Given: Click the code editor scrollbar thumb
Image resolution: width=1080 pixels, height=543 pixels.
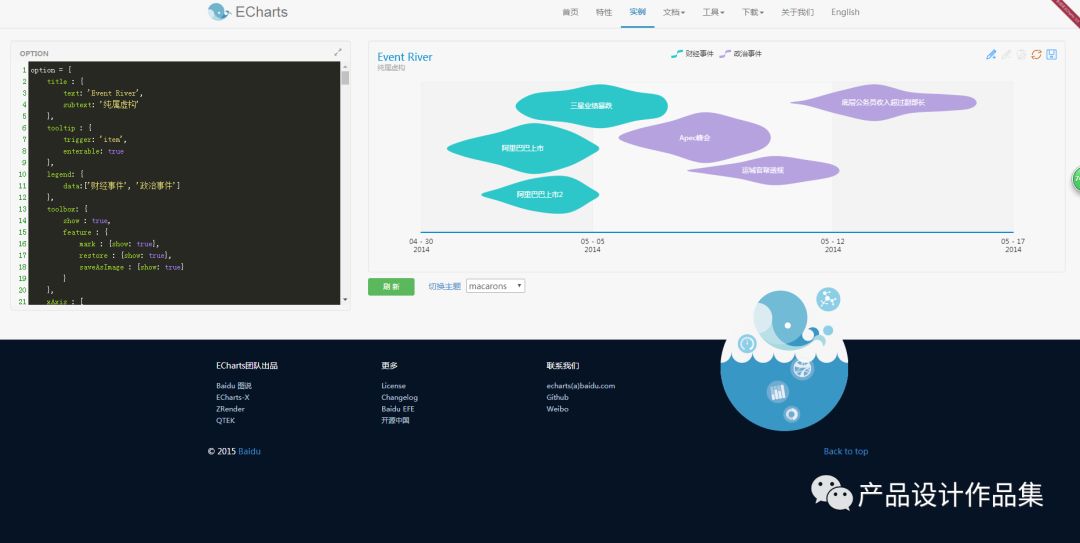Looking at the screenshot, I should (345, 77).
